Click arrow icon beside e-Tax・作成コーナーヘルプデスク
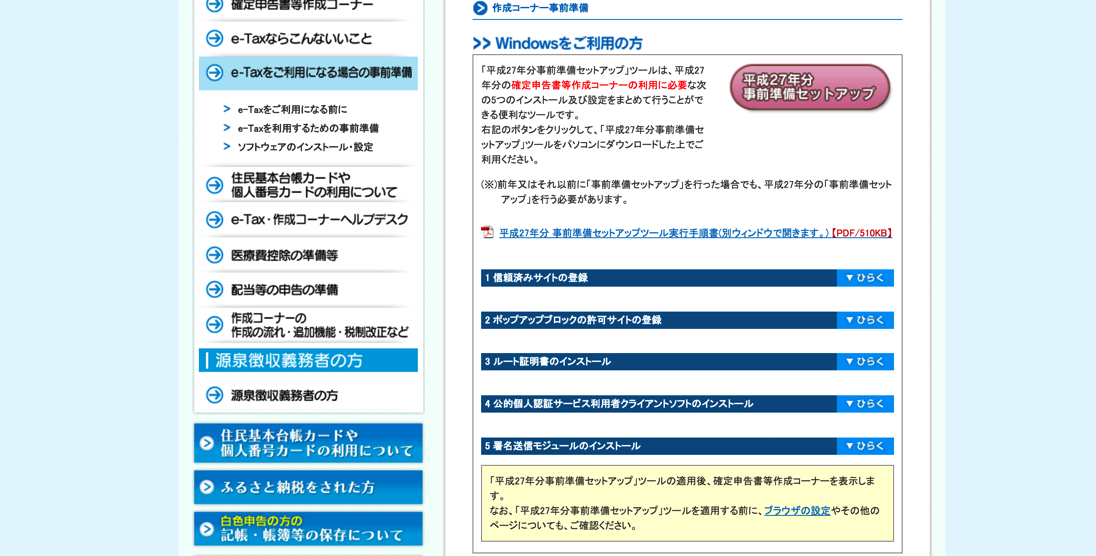 (215, 220)
